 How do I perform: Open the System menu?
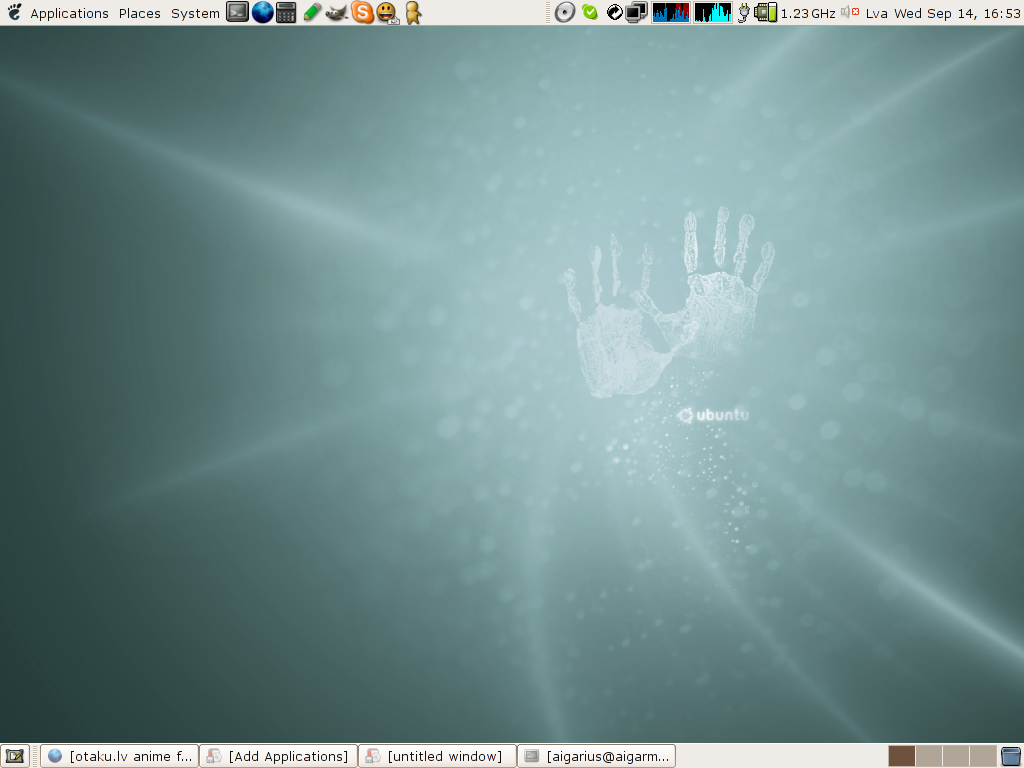195,13
